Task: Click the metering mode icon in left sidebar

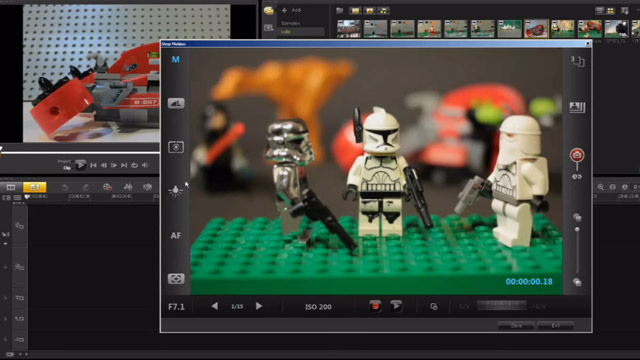Action: point(176,147)
